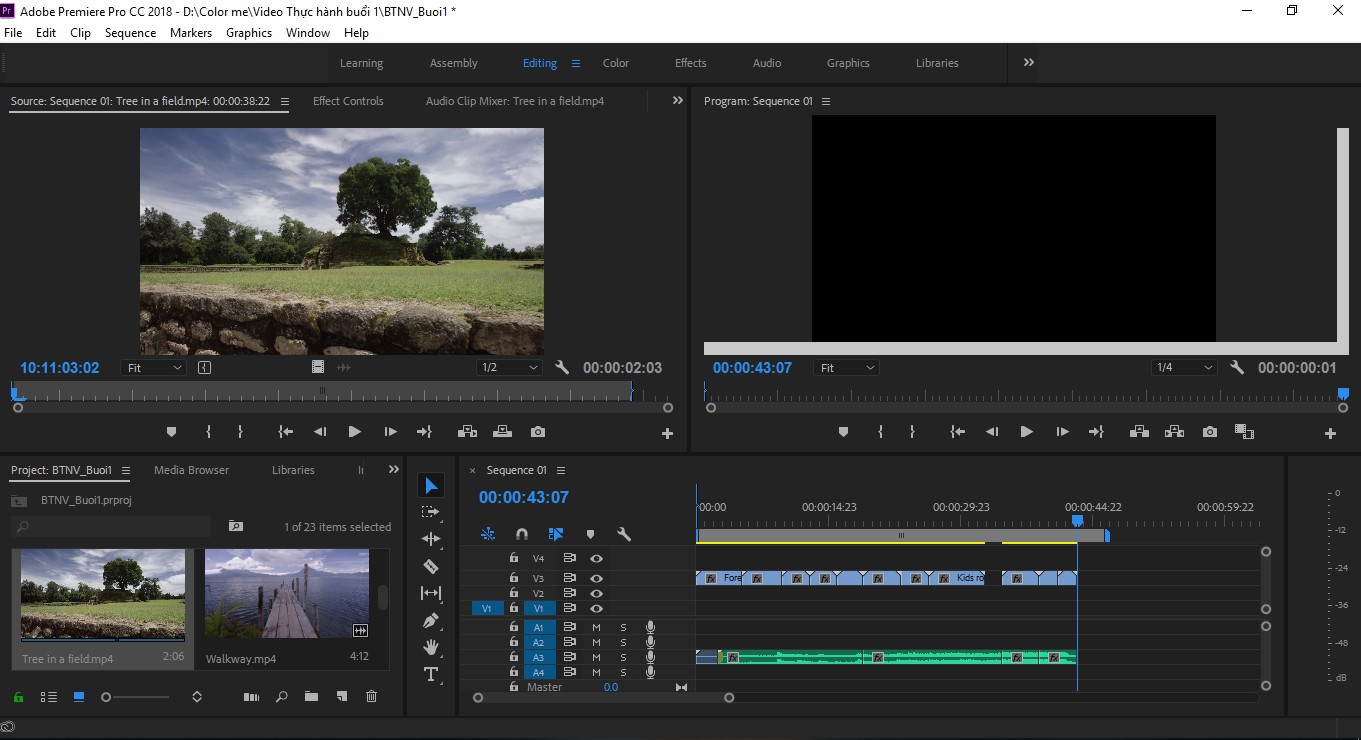Toggle the timeline Snap magnet button

(521, 534)
